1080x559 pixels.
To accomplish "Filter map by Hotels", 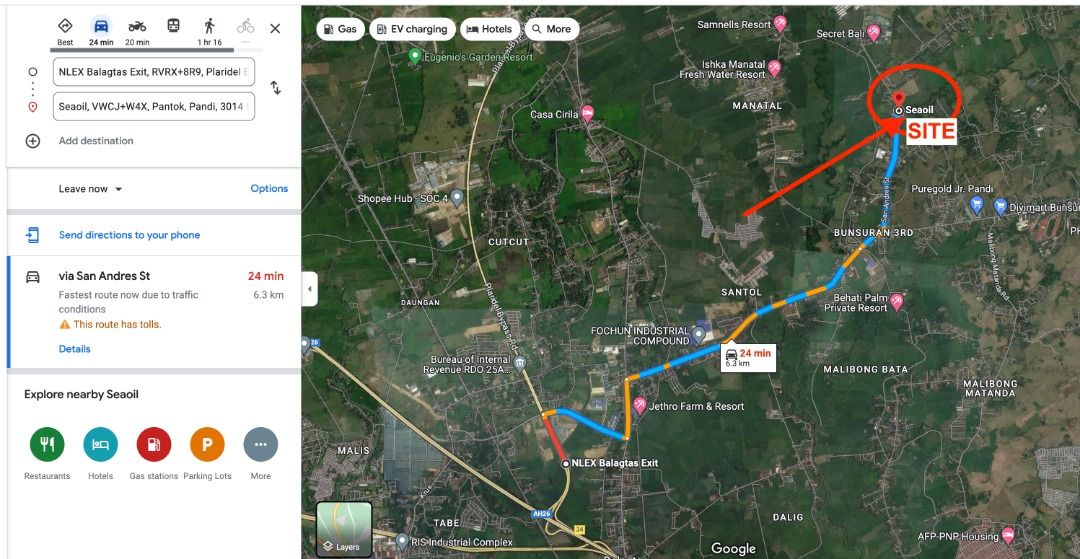I will 490,29.
